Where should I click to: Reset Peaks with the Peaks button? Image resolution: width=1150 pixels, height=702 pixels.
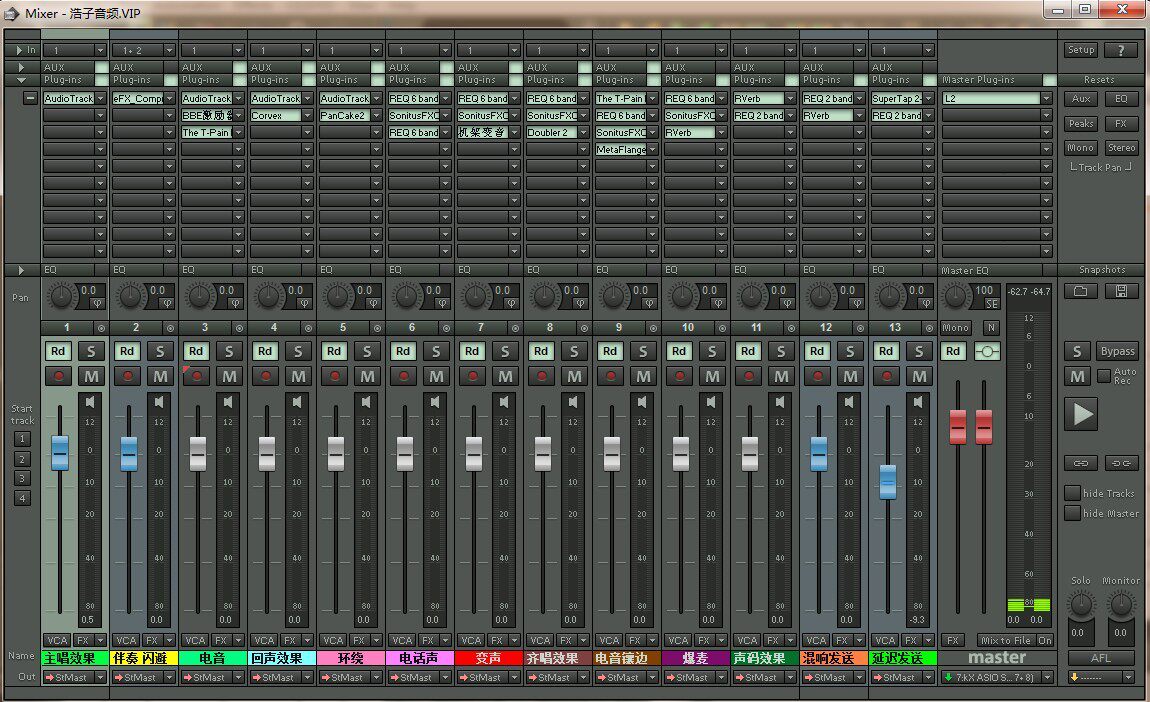point(1080,123)
